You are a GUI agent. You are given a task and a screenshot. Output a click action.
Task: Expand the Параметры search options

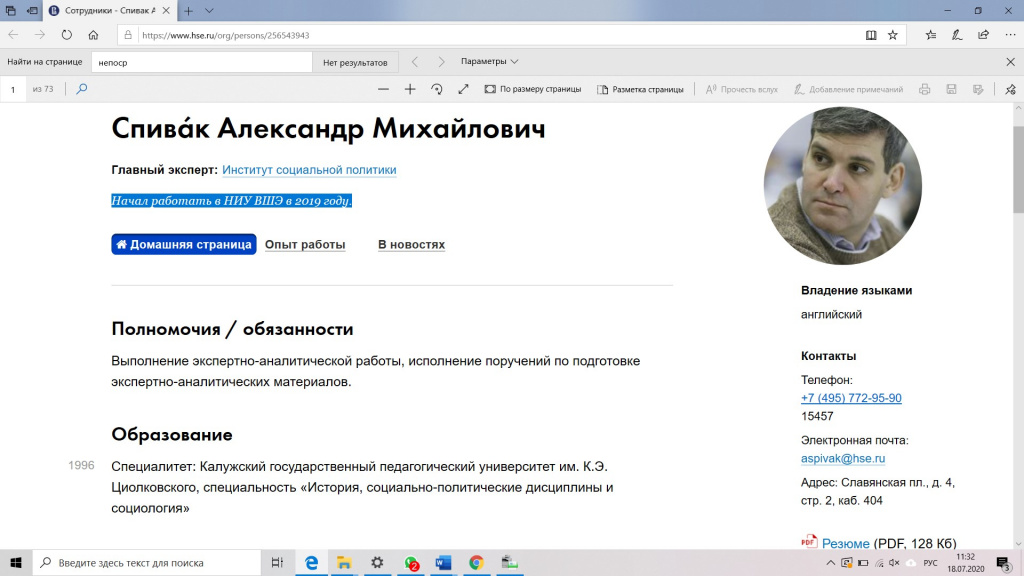coord(489,61)
